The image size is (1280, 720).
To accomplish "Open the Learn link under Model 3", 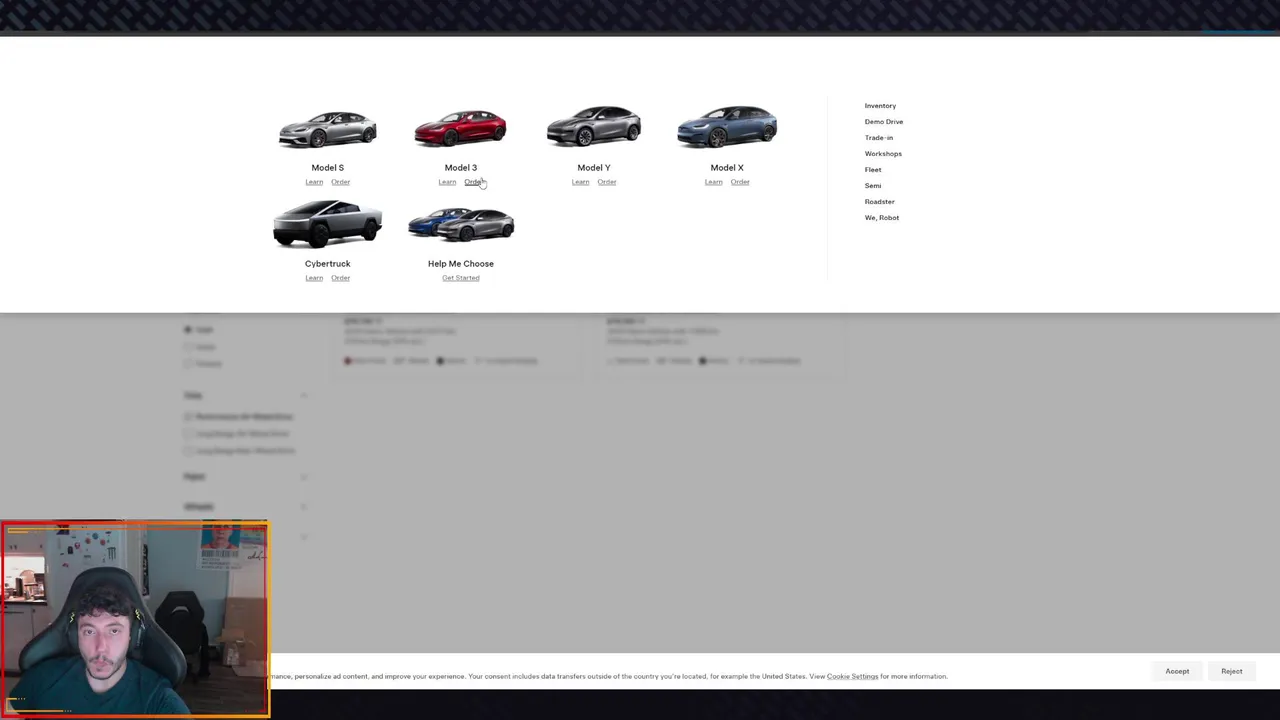I will click(447, 182).
